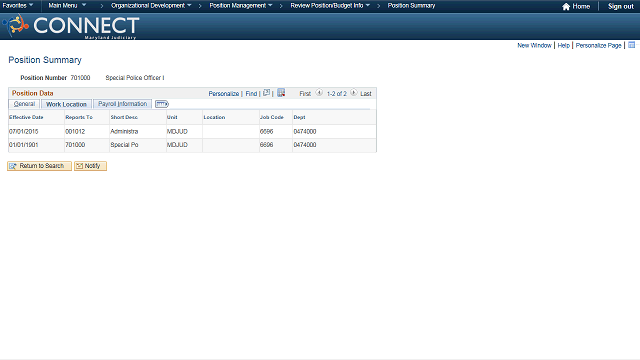Image resolution: width=640 pixels, height=360 pixels.
Task: Open the Find link in the grid header
Action: coord(251,93)
